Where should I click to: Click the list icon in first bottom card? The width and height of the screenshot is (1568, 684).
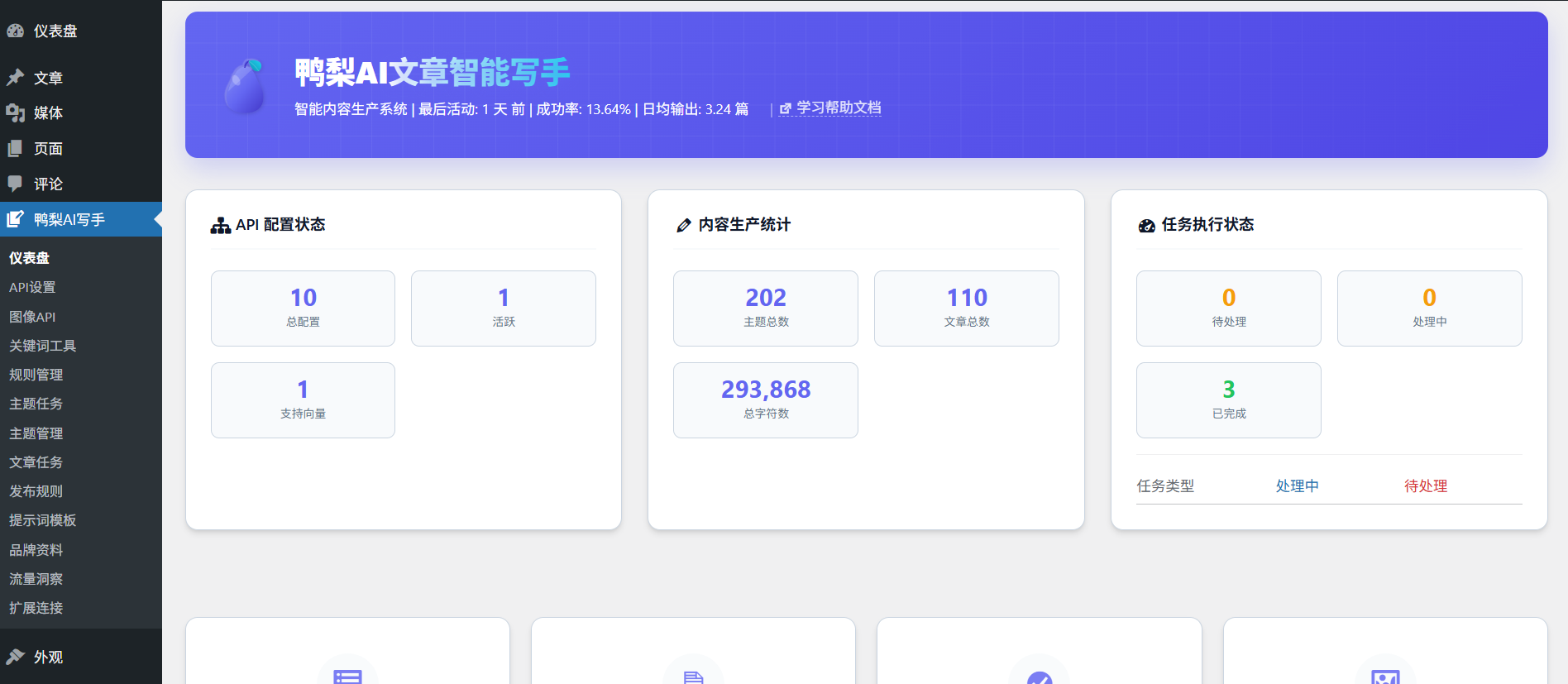click(x=347, y=676)
